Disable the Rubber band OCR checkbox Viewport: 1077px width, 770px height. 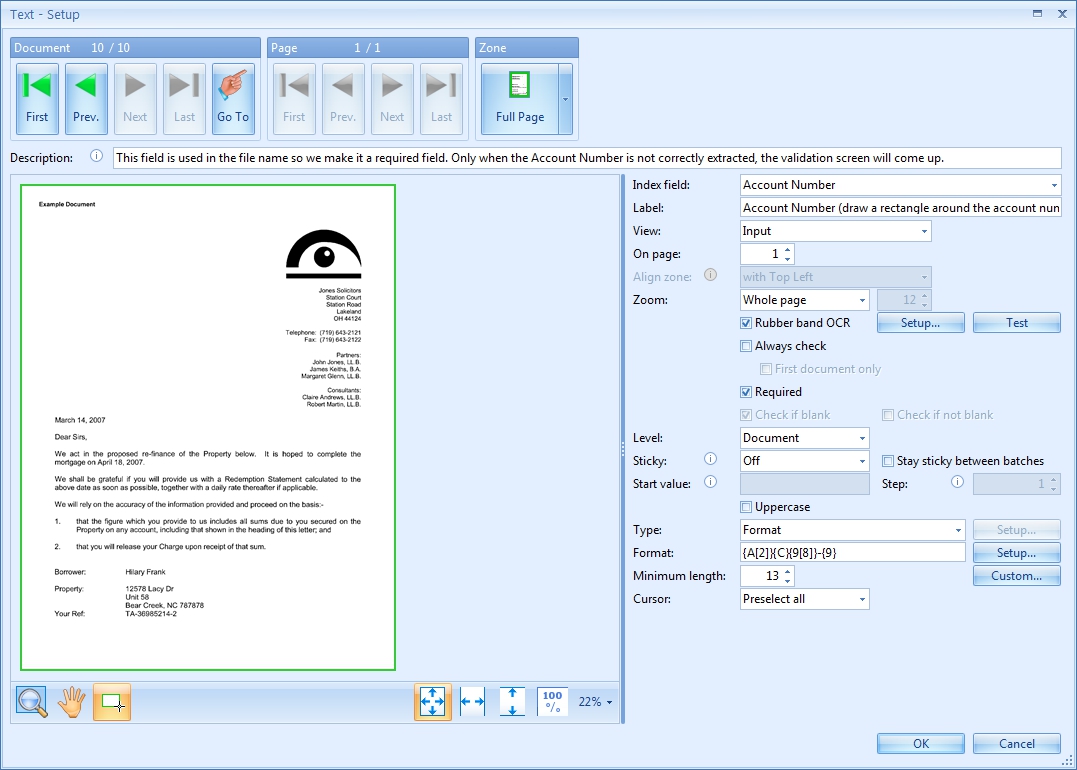point(746,323)
